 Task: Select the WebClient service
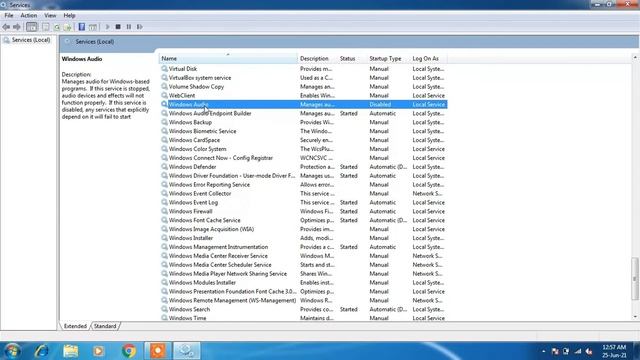[x=303, y=96]
